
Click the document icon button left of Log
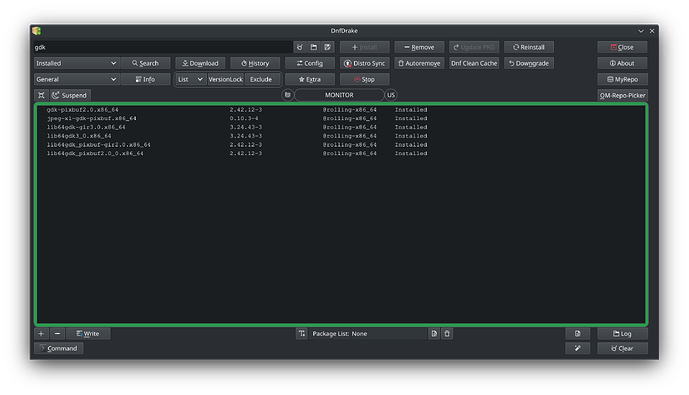point(577,334)
